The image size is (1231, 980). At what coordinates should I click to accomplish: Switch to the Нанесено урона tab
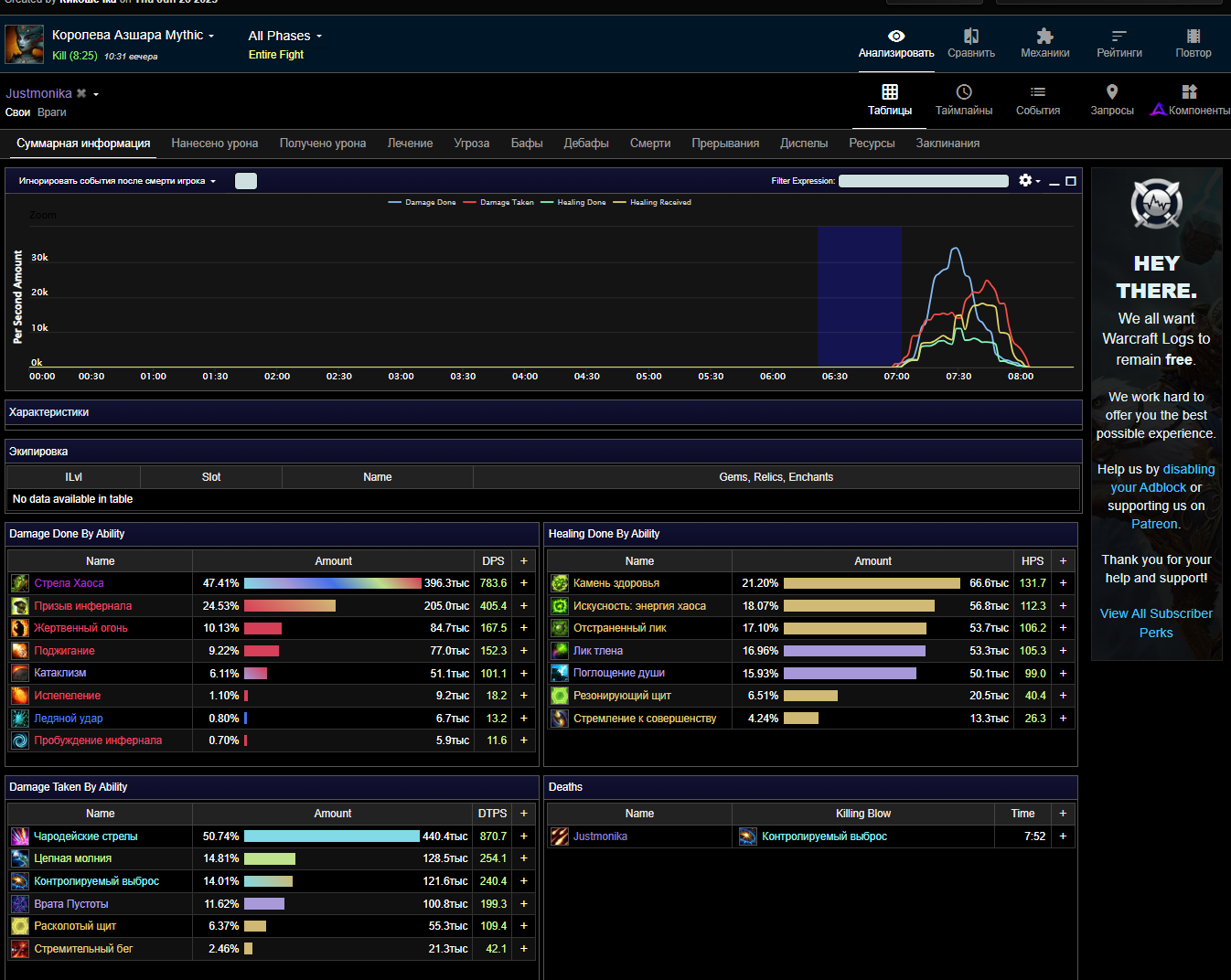tap(214, 144)
